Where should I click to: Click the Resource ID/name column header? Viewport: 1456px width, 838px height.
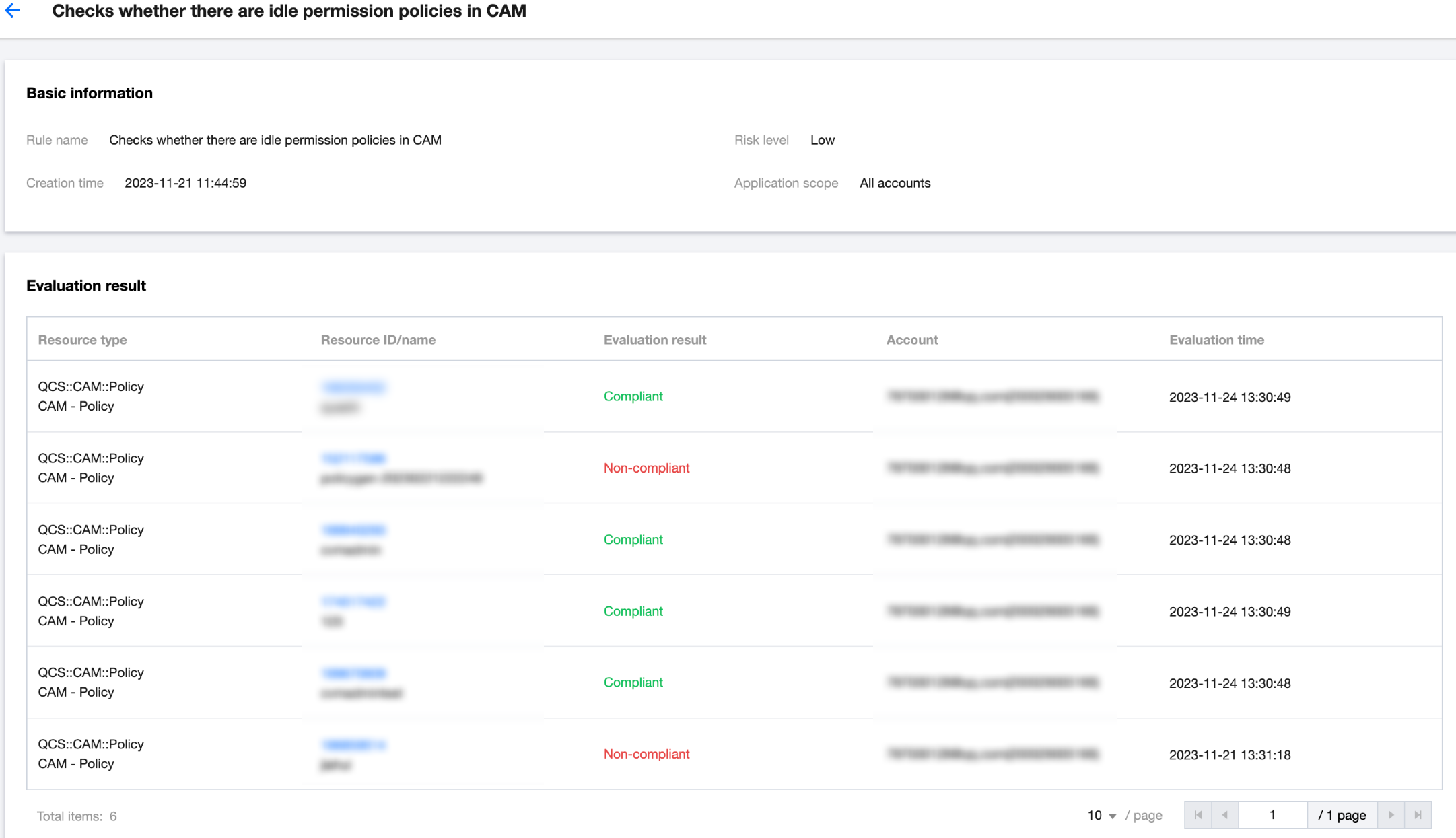378,340
